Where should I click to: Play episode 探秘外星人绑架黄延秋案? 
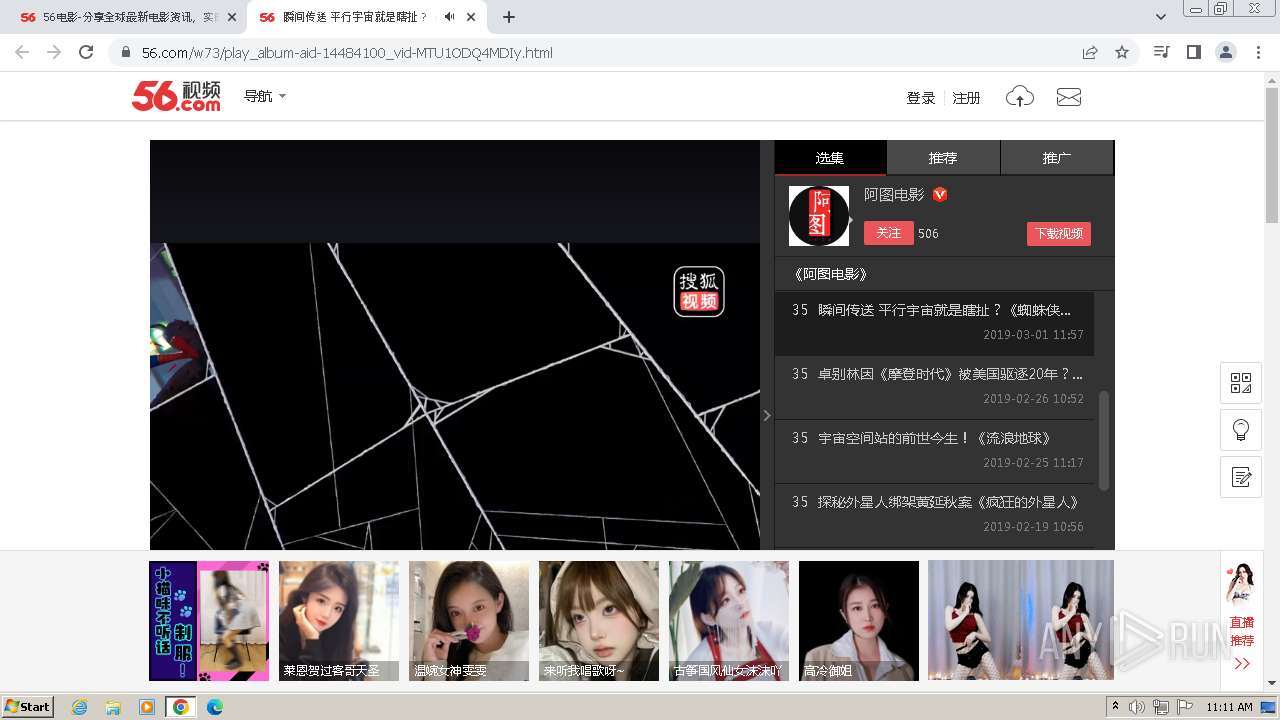[934, 514]
